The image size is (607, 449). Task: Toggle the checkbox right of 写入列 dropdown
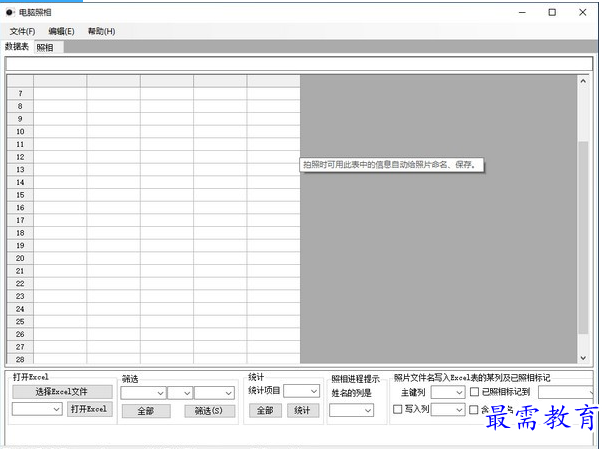(x=474, y=409)
